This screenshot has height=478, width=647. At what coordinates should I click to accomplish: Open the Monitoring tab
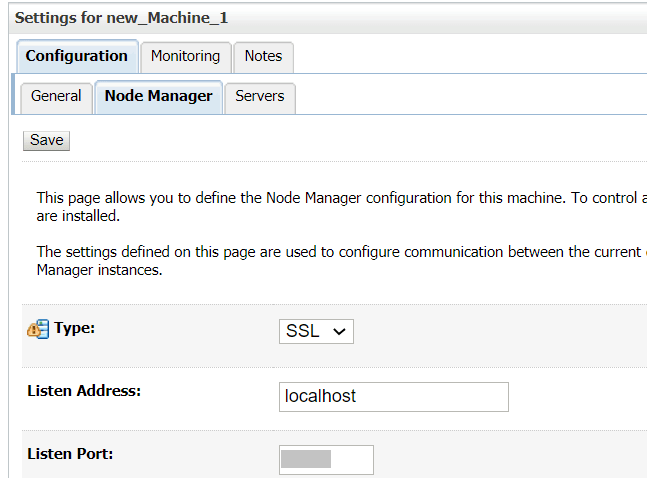tap(185, 56)
